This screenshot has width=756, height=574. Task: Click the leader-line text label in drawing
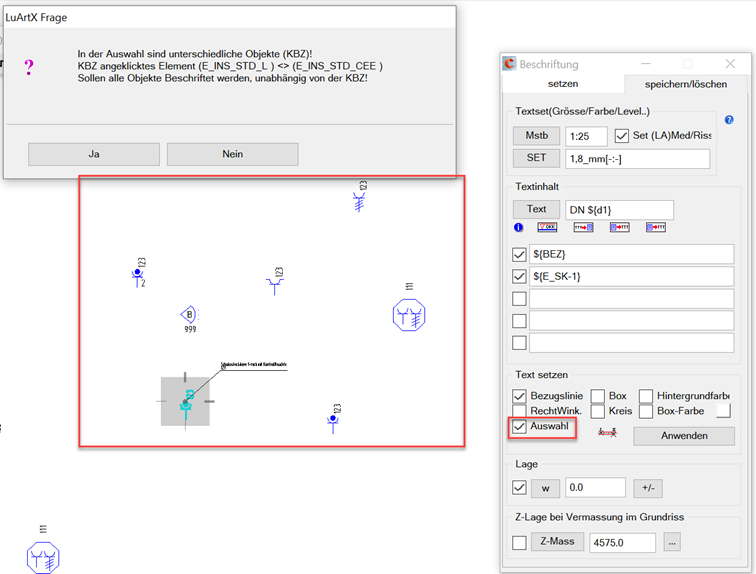pyautogui.click(x=254, y=365)
